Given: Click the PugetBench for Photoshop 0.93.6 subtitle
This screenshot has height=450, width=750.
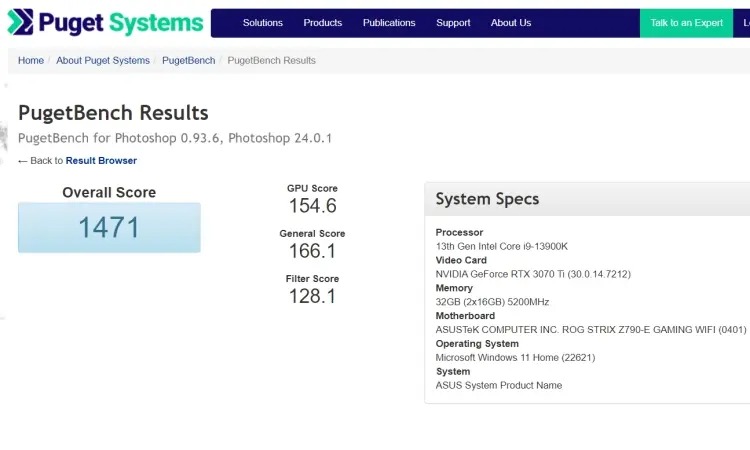Looking at the screenshot, I should point(175,138).
